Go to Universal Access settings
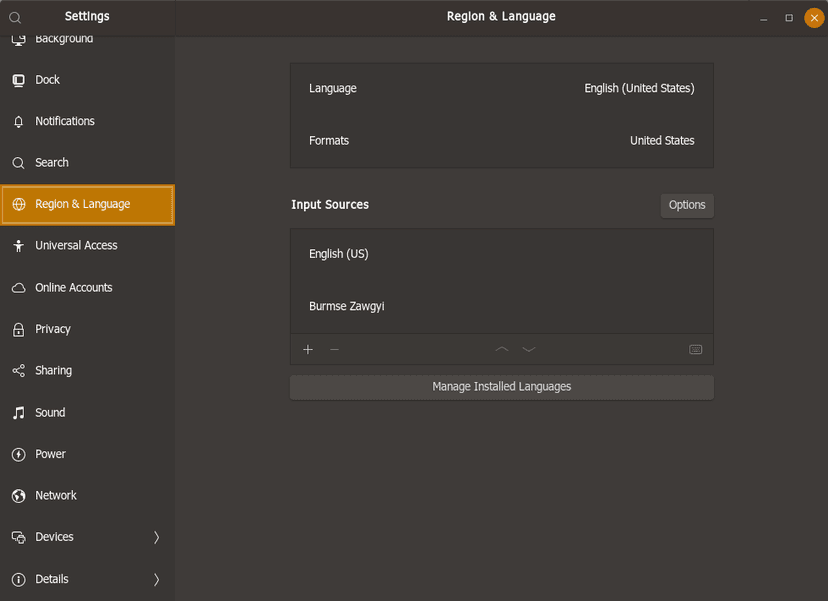The height and width of the screenshot is (601, 828). click(x=88, y=246)
